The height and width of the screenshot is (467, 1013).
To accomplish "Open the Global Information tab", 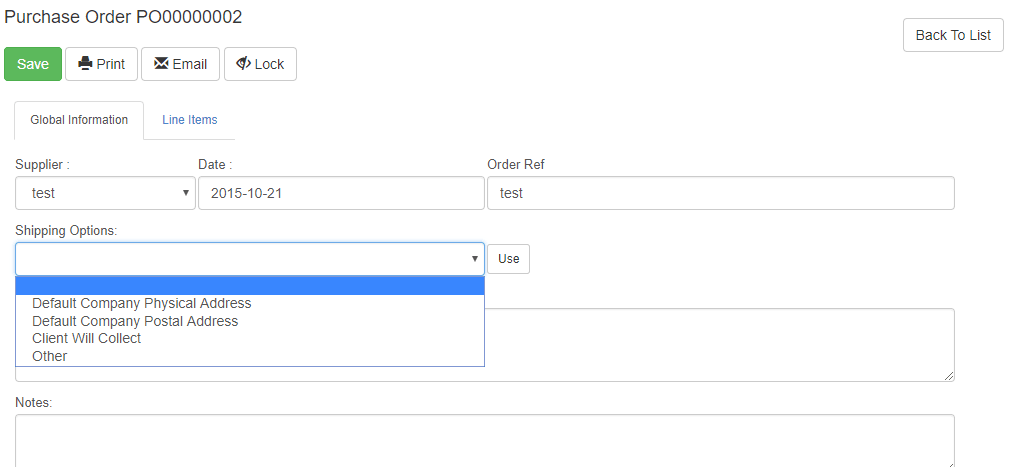I will (79, 120).
